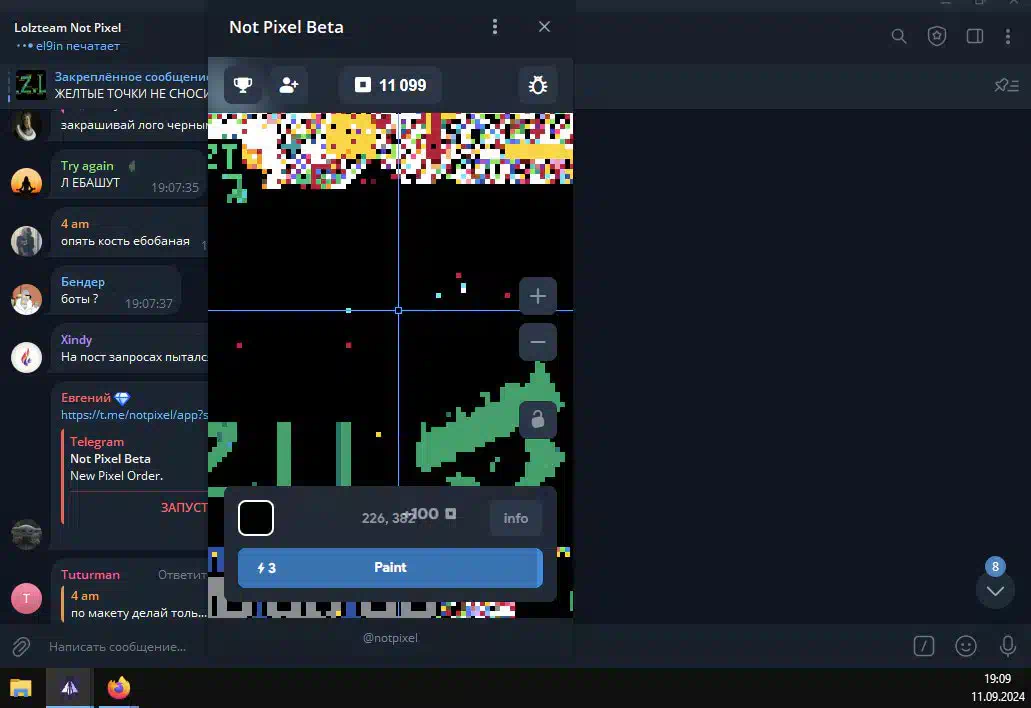Toggle the right sidebar panel icon
1031x708 pixels.
pyautogui.click(x=975, y=36)
